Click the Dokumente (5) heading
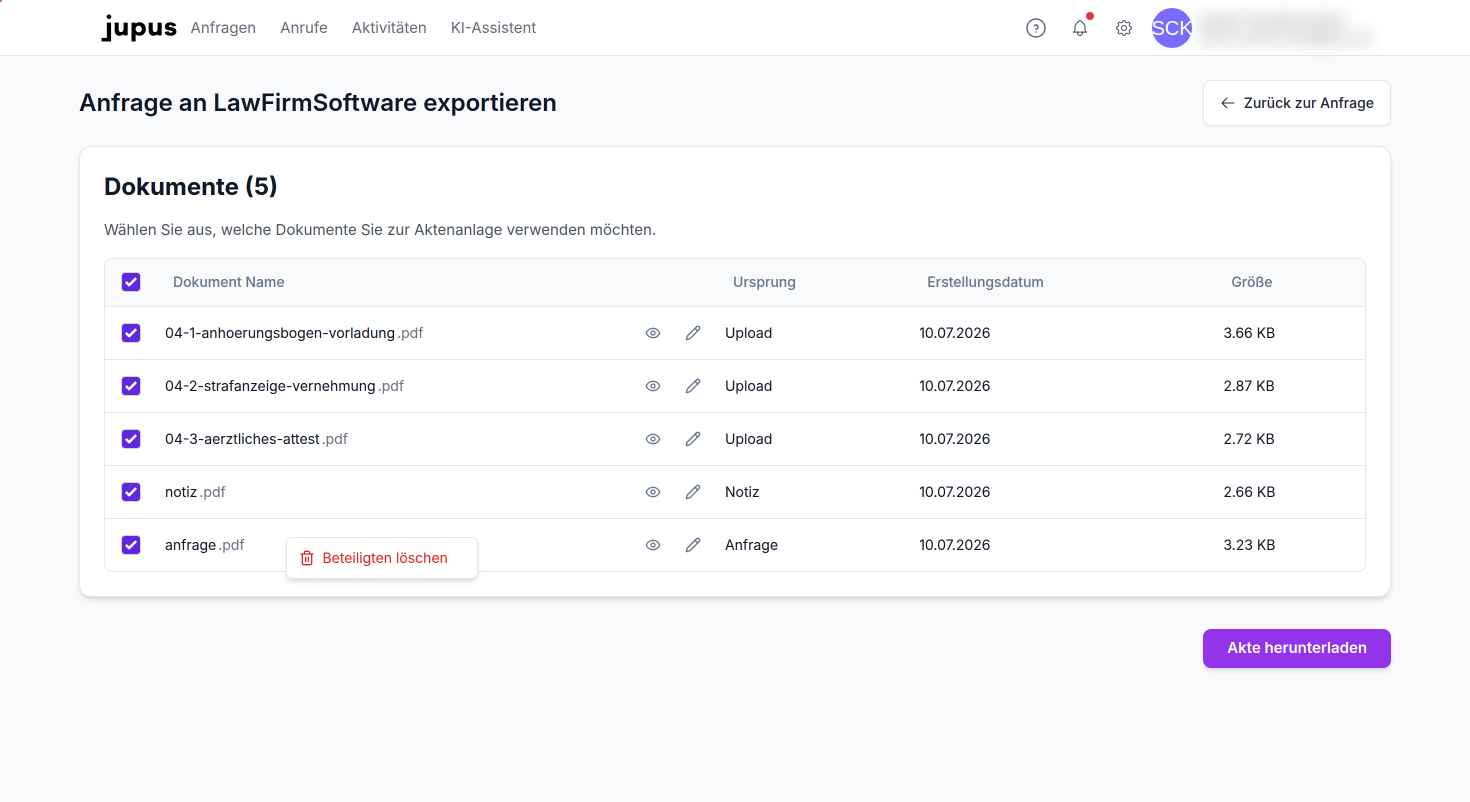The height and width of the screenshot is (802, 1470). coord(191,186)
